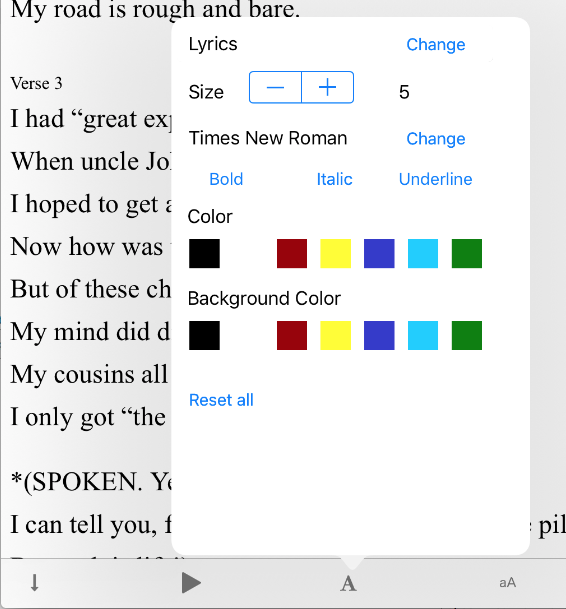Set dark blue Background Color swatch
Viewport: 566px width, 609px height.
pos(379,336)
